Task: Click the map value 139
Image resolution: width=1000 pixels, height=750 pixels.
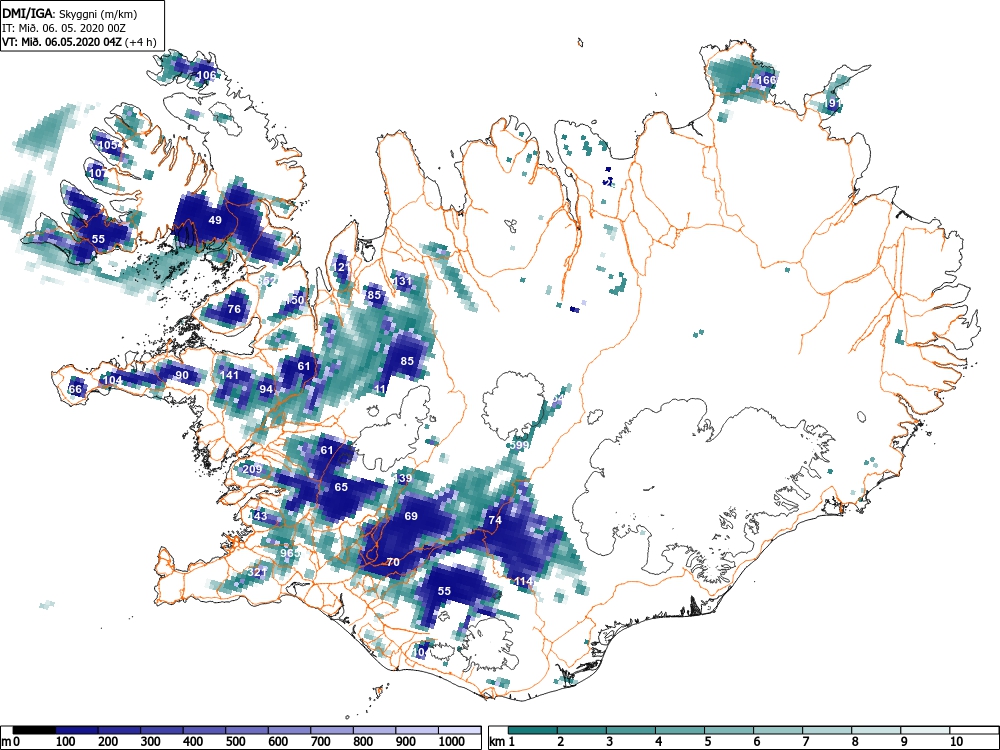Action: (x=403, y=478)
